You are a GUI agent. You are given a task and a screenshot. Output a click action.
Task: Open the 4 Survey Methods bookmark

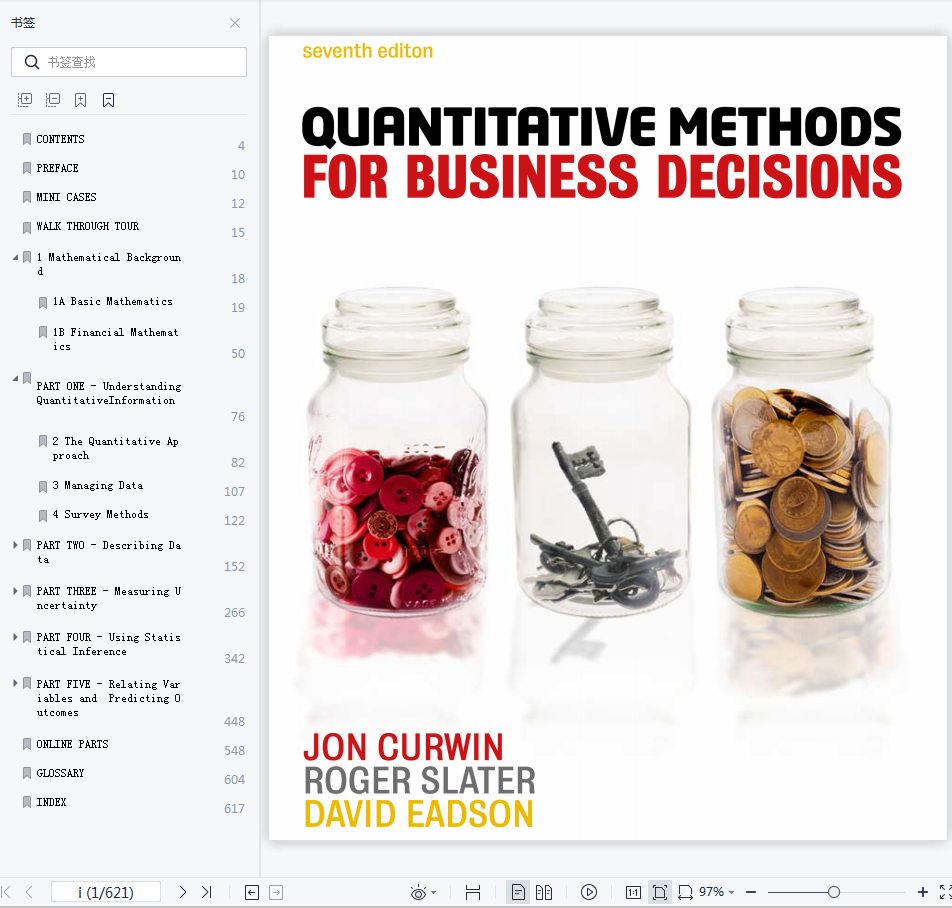(100, 515)
